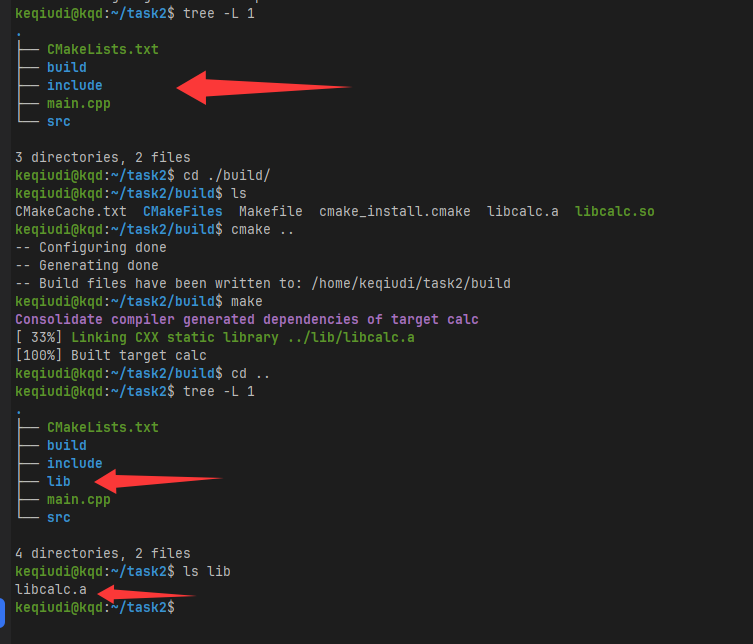753x644 pixels.
Task: Select the build folder in first tree listing
Action: click(66, 67)
